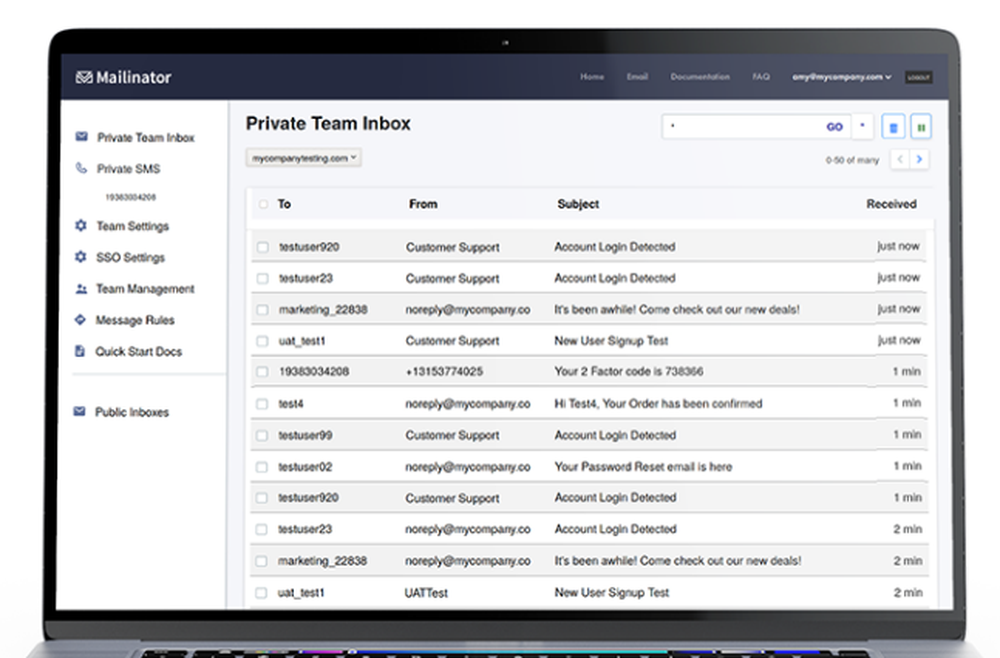Click the To column header
Viewport: 1000px width, 658px height.
point(284,204)
